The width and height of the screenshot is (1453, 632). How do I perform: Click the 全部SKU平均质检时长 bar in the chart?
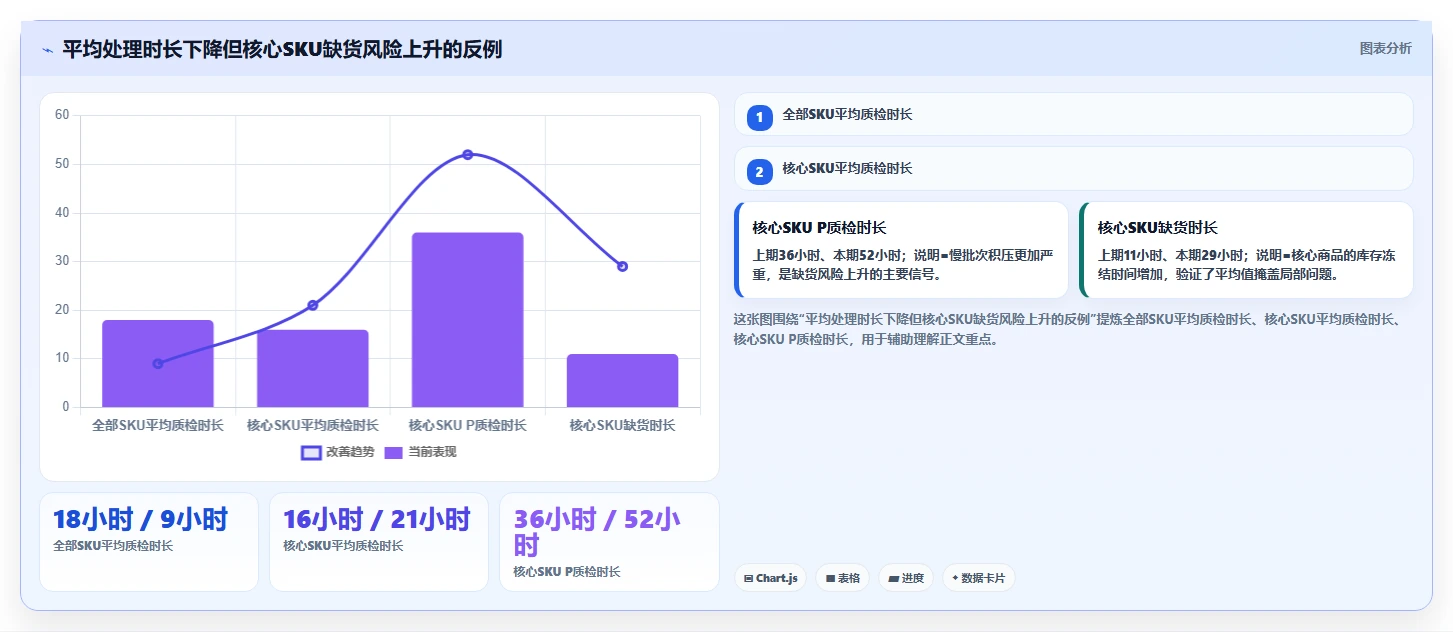pyautogui.click(x=158, y=364)
